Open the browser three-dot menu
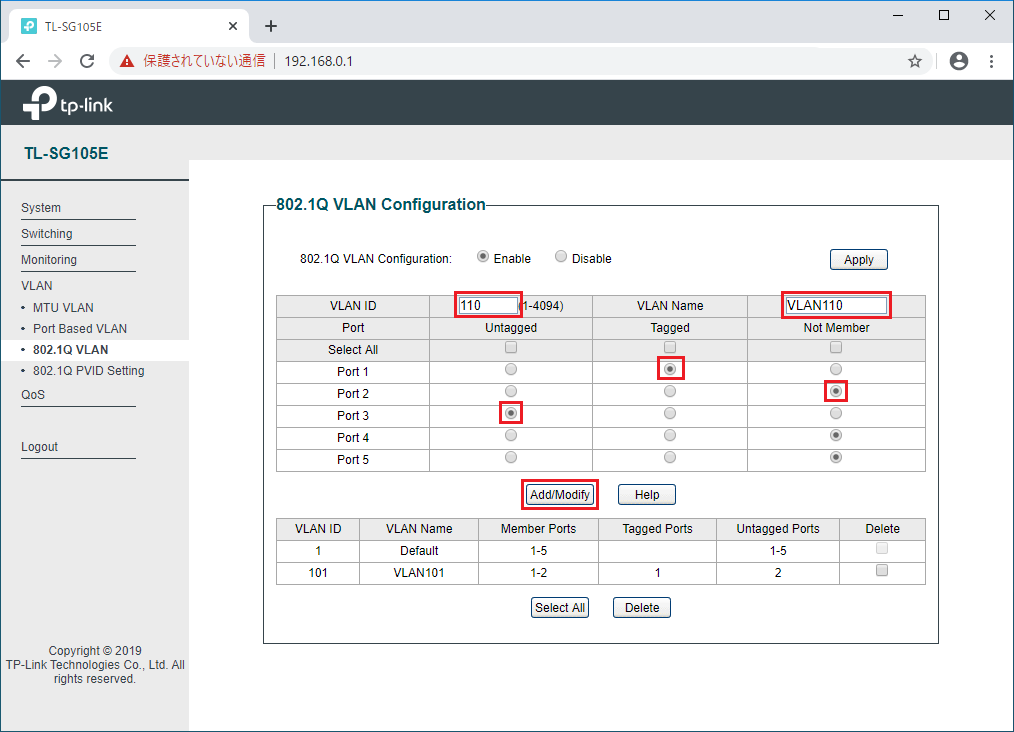Screen dimensions: 1014x732 991,61
